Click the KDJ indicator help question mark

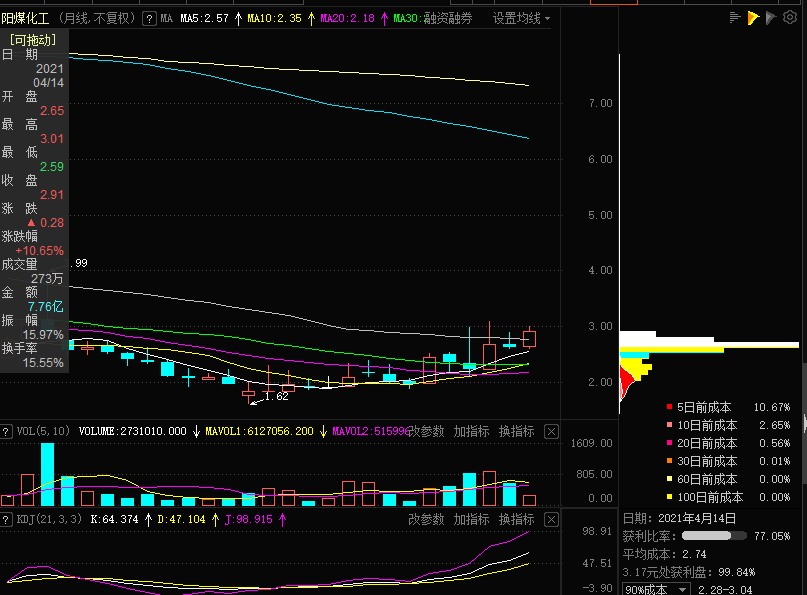point(6,519)
